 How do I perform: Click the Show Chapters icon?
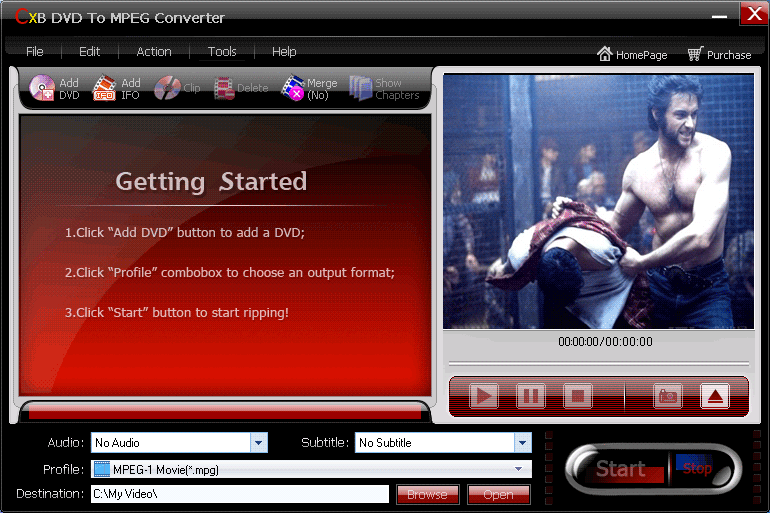[x=360, y=88]
